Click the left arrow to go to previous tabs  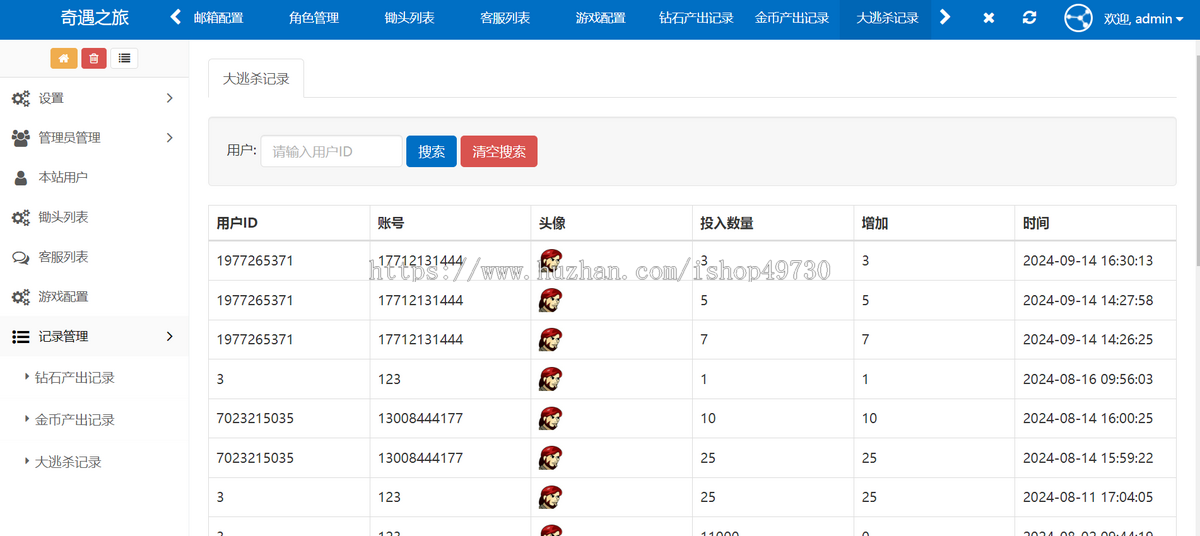point(176,18)
